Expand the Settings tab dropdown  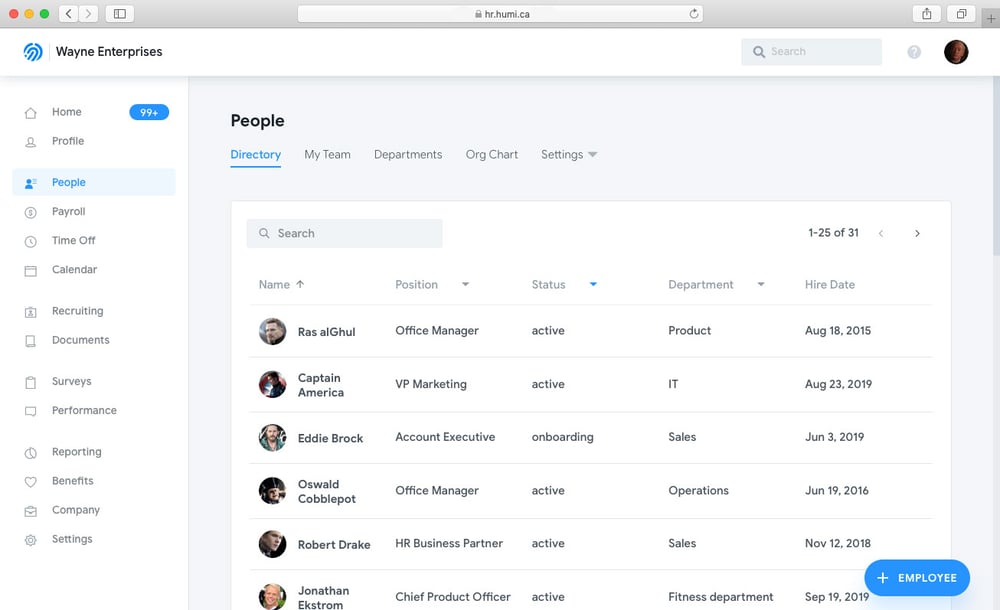(x=592, y=154)
